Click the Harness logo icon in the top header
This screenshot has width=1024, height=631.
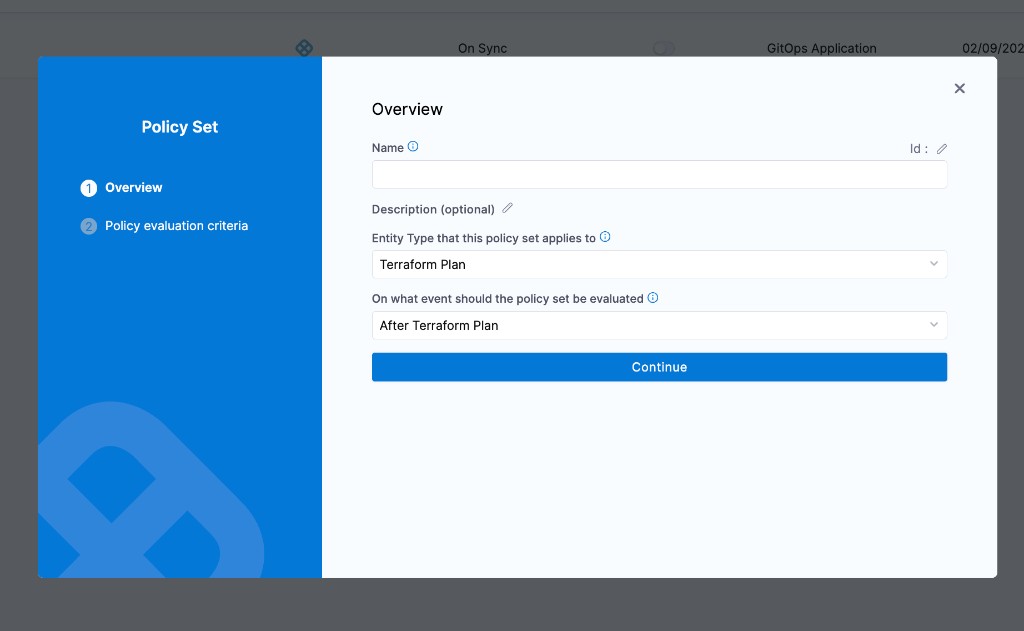[x=304, y=47]
